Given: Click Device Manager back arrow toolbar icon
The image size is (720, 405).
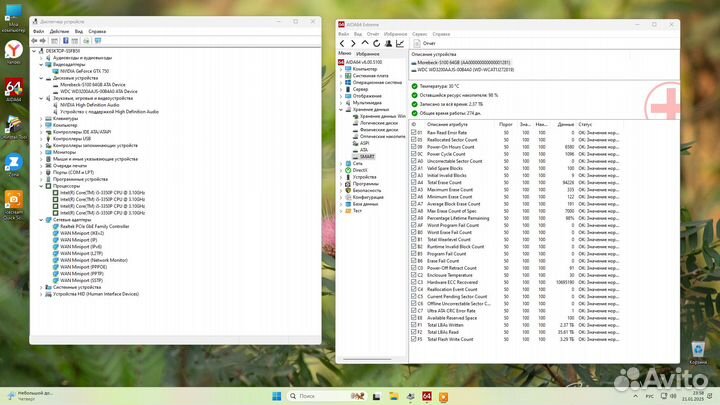Looking at the screenshot, I should click(x=34, y=41).
